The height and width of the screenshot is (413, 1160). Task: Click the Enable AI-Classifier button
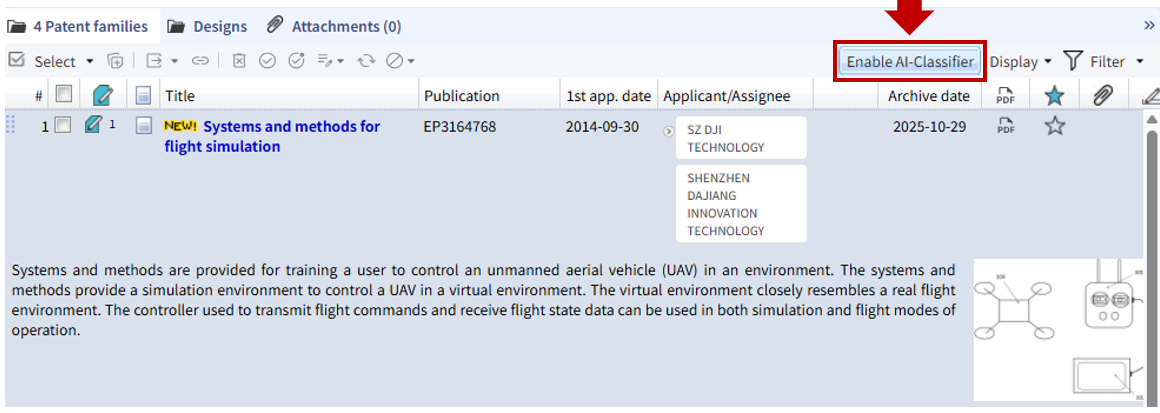[909, 61]
